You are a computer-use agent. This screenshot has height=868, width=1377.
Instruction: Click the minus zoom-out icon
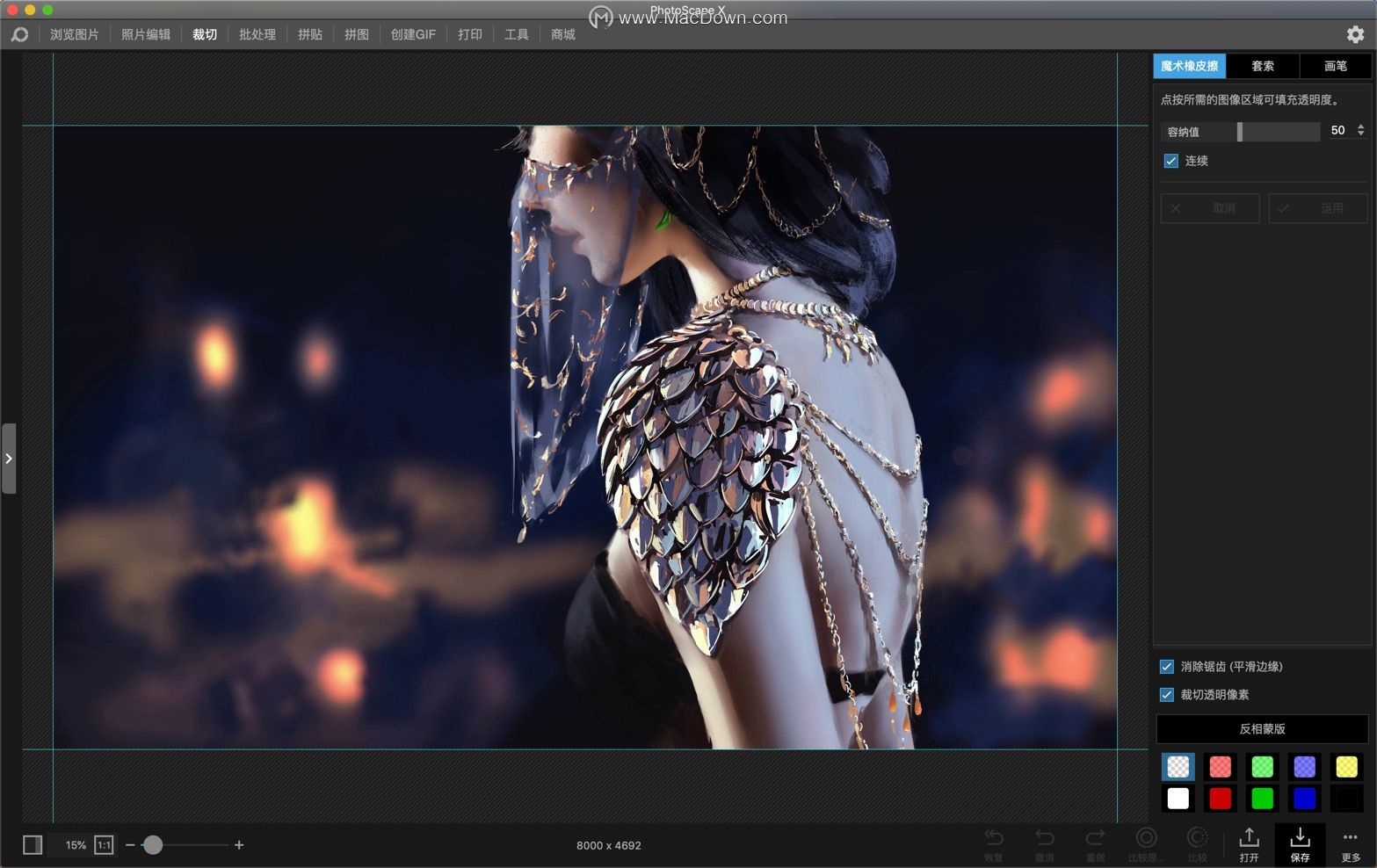click(130, 845)
